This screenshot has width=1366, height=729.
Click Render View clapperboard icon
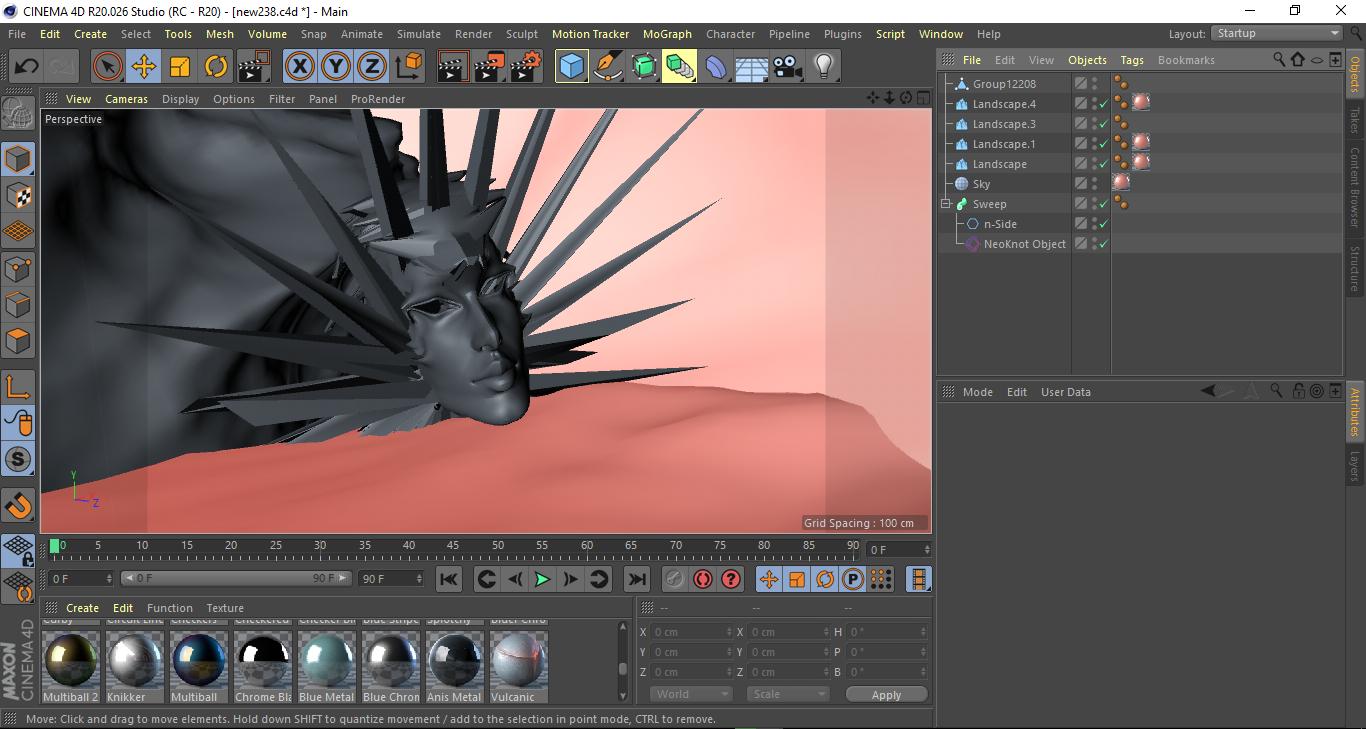(454, 67)
